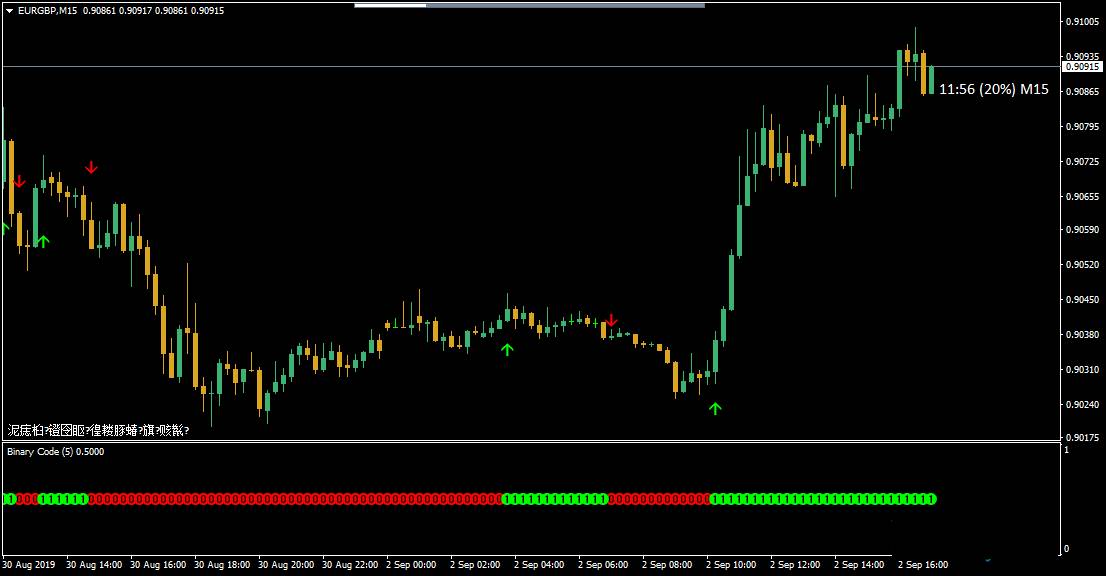
Task: Click the first green Binary Code dot
Action: (8, 498)
